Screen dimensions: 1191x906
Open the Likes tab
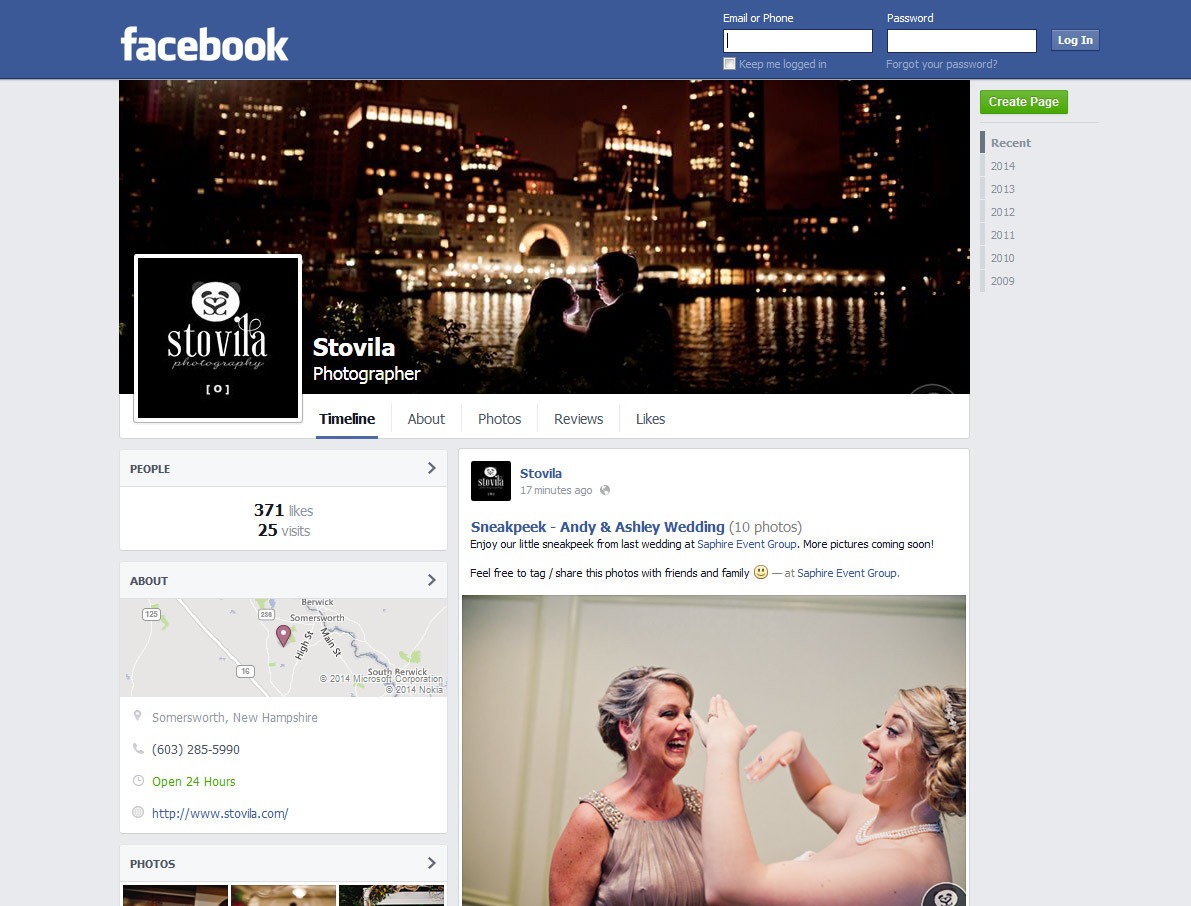(x=650, y=418)
